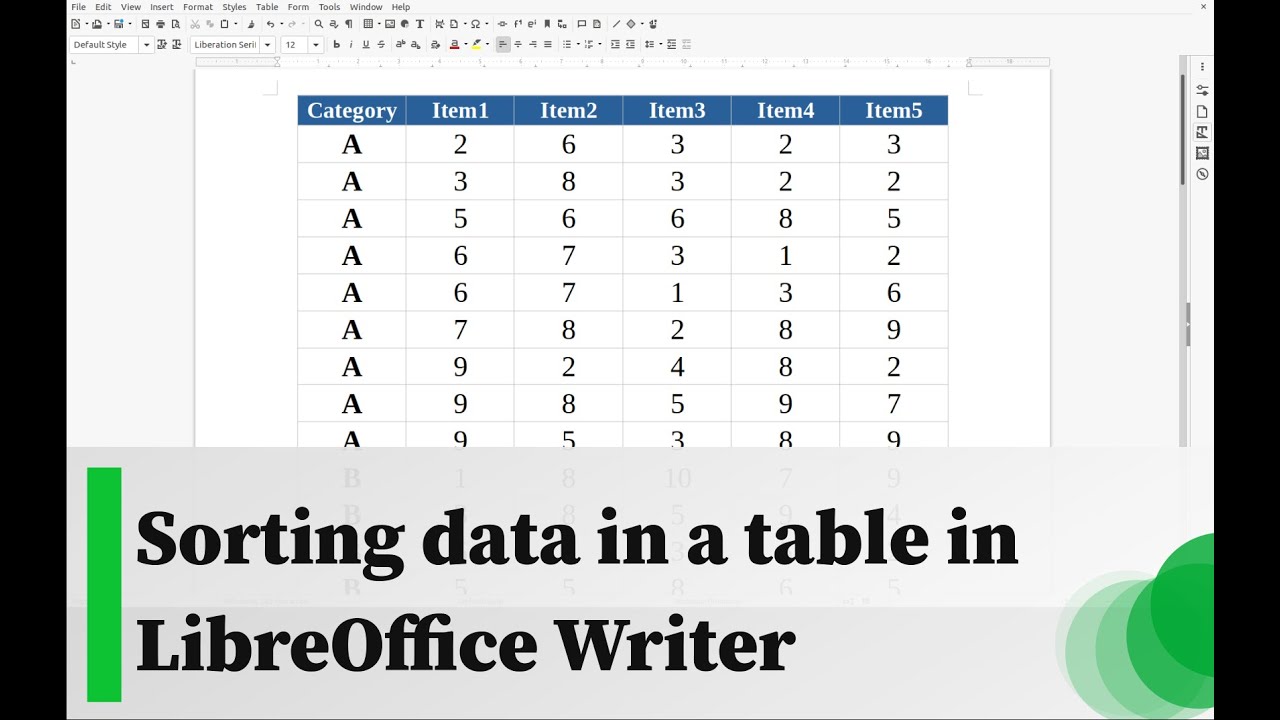Open the Paste options dropdown arrow
This screenshot has width=1280, height=720.
coord(236,24)
